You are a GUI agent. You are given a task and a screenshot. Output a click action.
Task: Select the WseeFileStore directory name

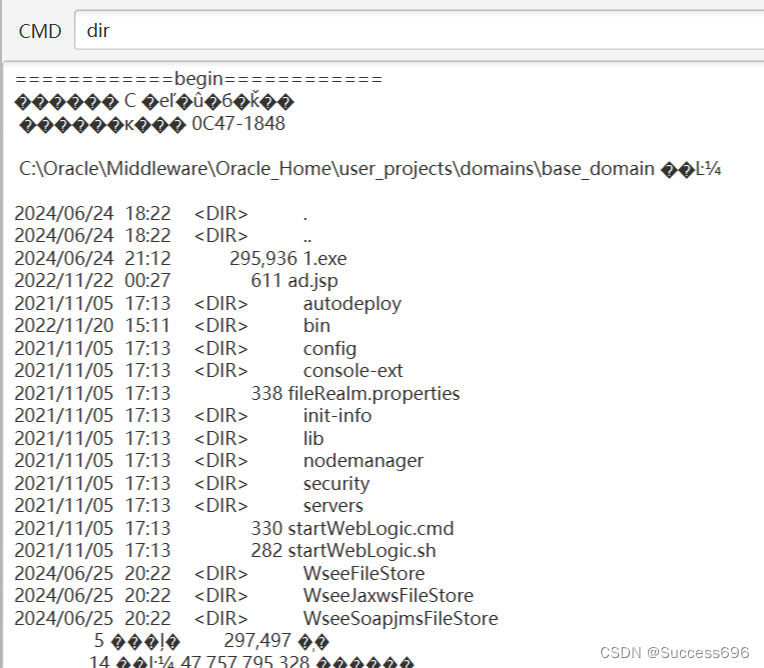tap(364, 573)
